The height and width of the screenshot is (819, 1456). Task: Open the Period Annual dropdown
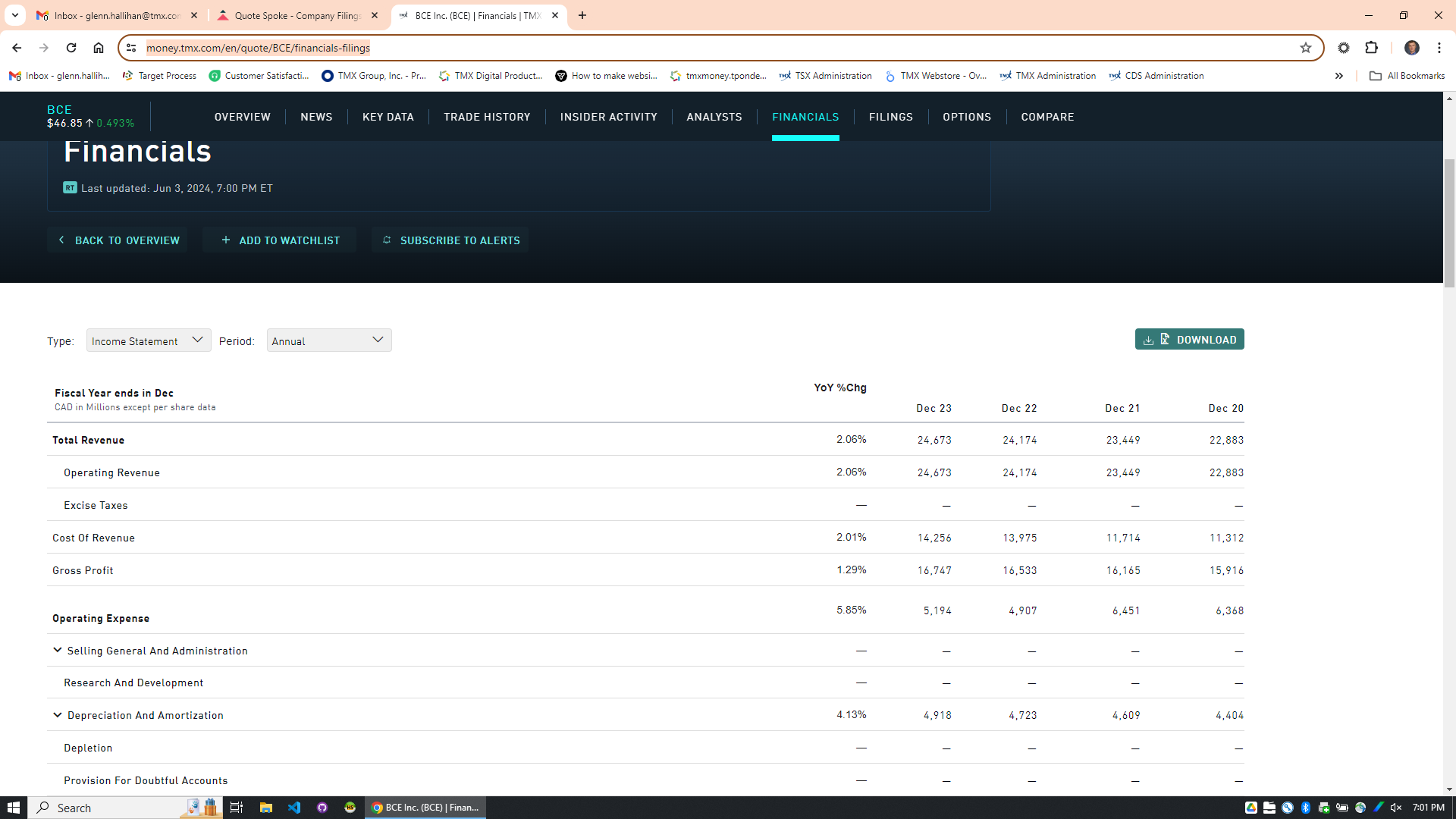coord(328,340)
